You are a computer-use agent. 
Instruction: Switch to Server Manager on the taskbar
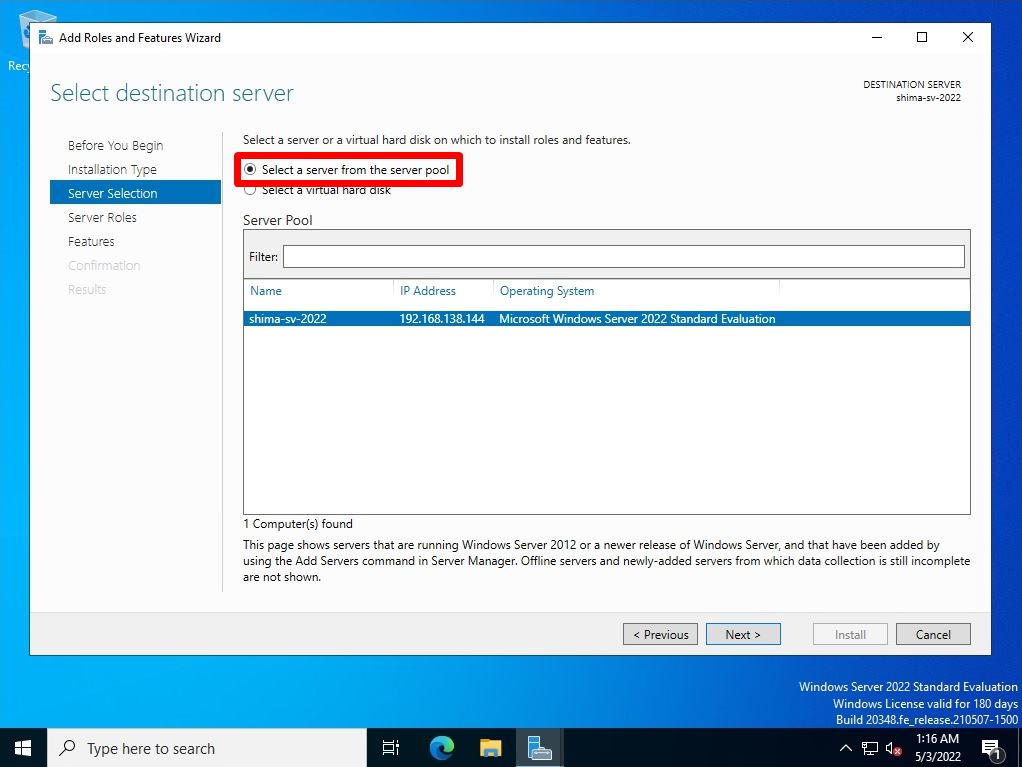click(540, 748)
